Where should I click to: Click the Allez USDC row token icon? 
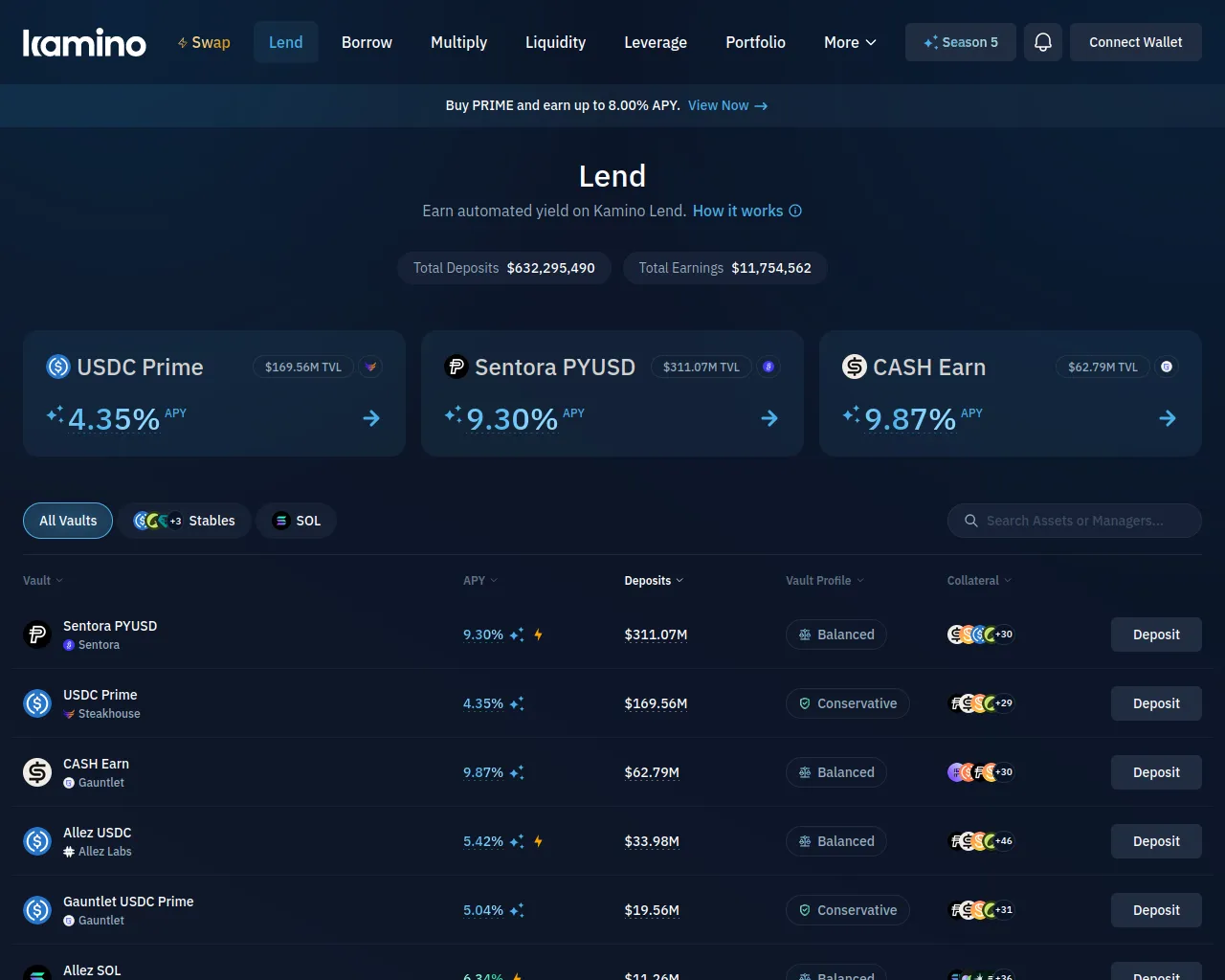(37, 841)
